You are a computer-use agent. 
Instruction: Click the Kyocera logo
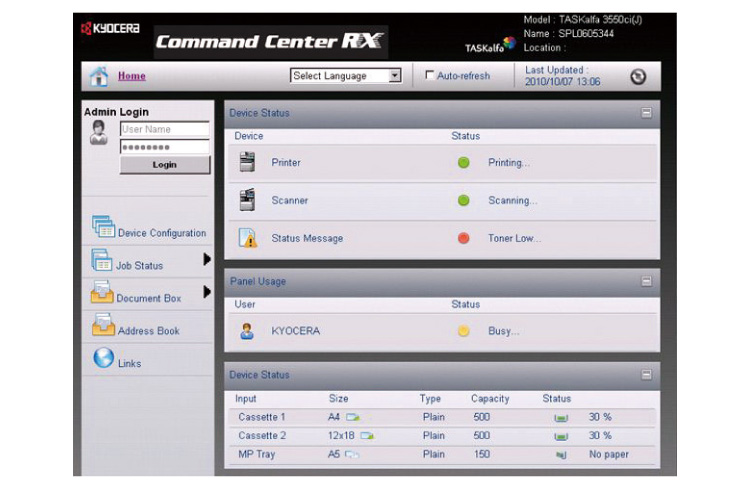coord(110,28)
